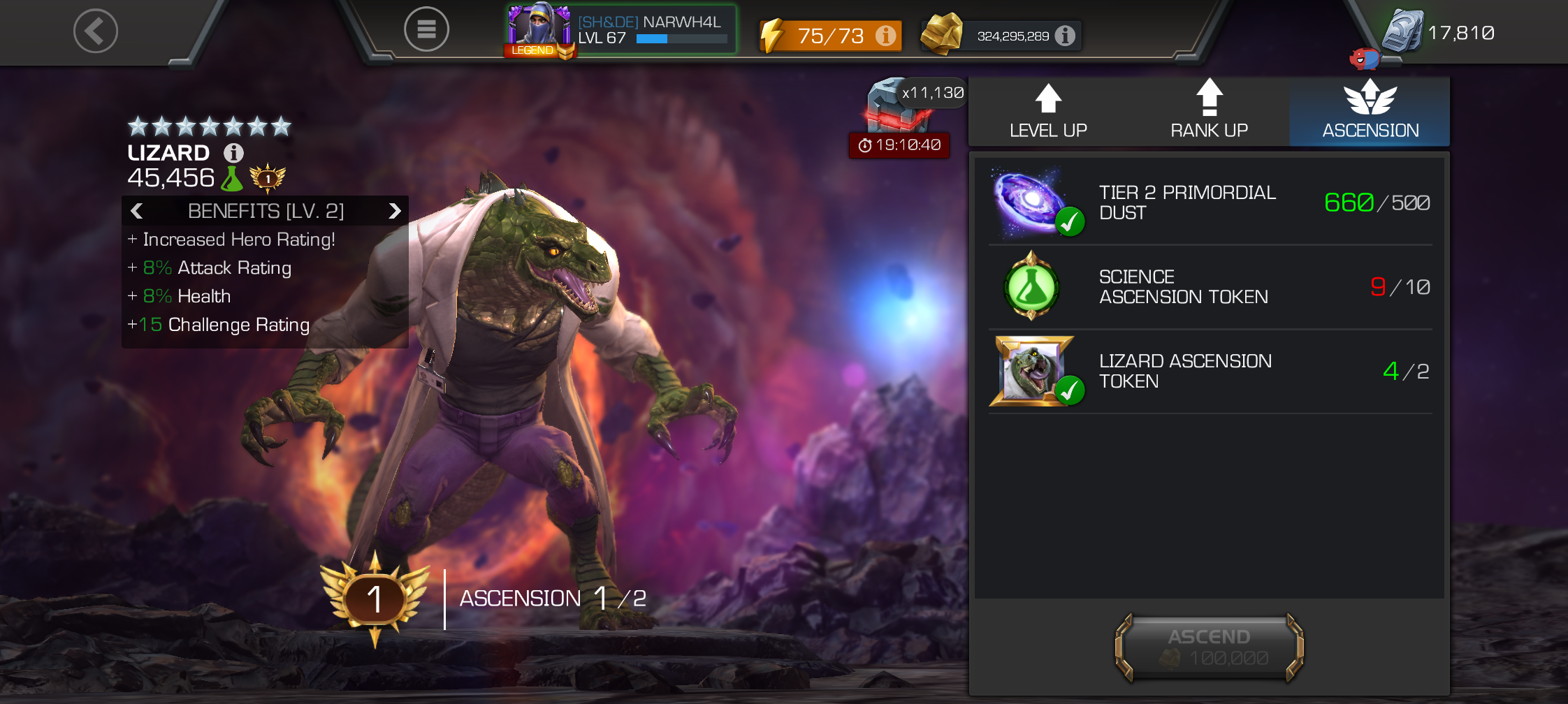This screenshot has height=704, width=1568.
Task: Tap the seven-star rating row
Action: click(x=210, y=126)
